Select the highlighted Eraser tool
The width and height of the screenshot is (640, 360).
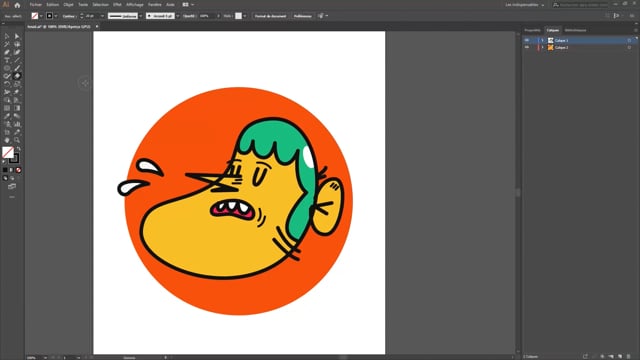[17, 76]
